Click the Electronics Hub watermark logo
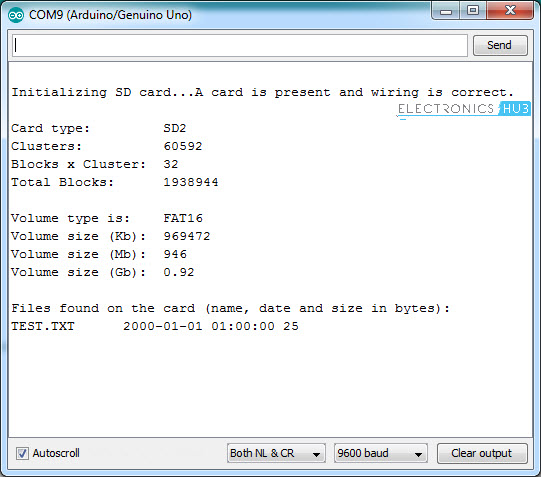The image size is (541, 477). tap(463, 109)
